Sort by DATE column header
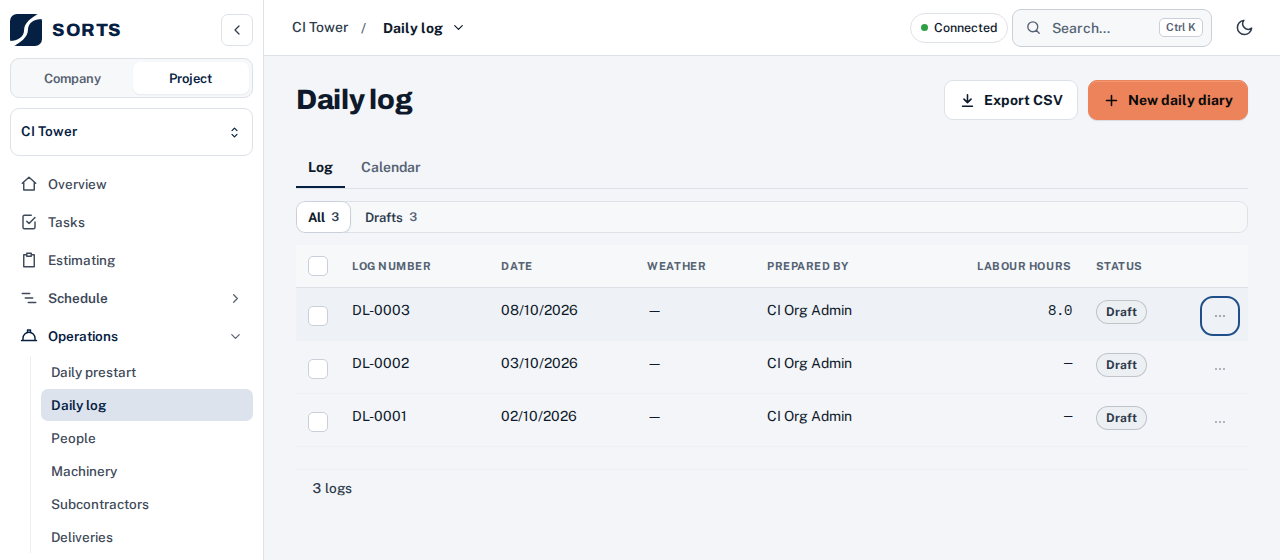 pyautogui.click(x=516, y=266)
